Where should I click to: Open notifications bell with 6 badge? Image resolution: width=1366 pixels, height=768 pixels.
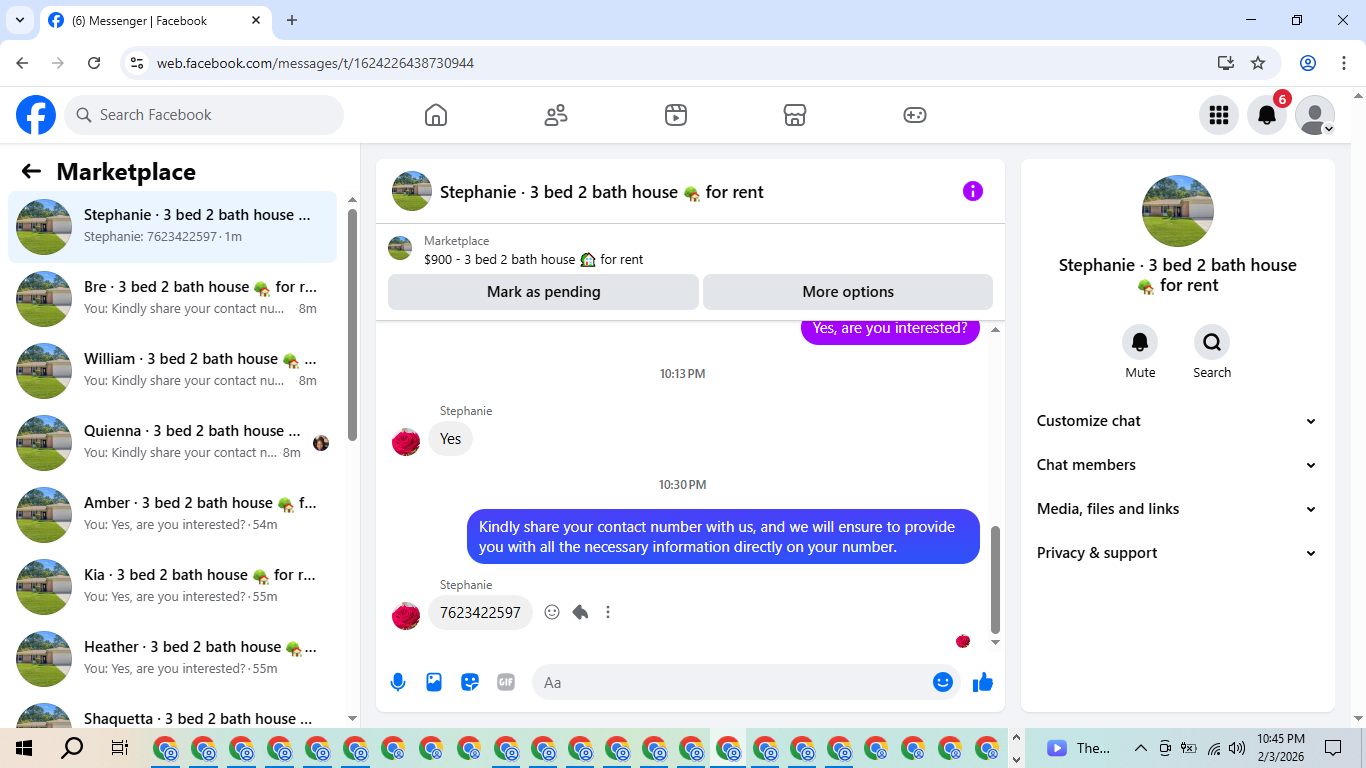pyautogui.click(x=1267, y=115)
